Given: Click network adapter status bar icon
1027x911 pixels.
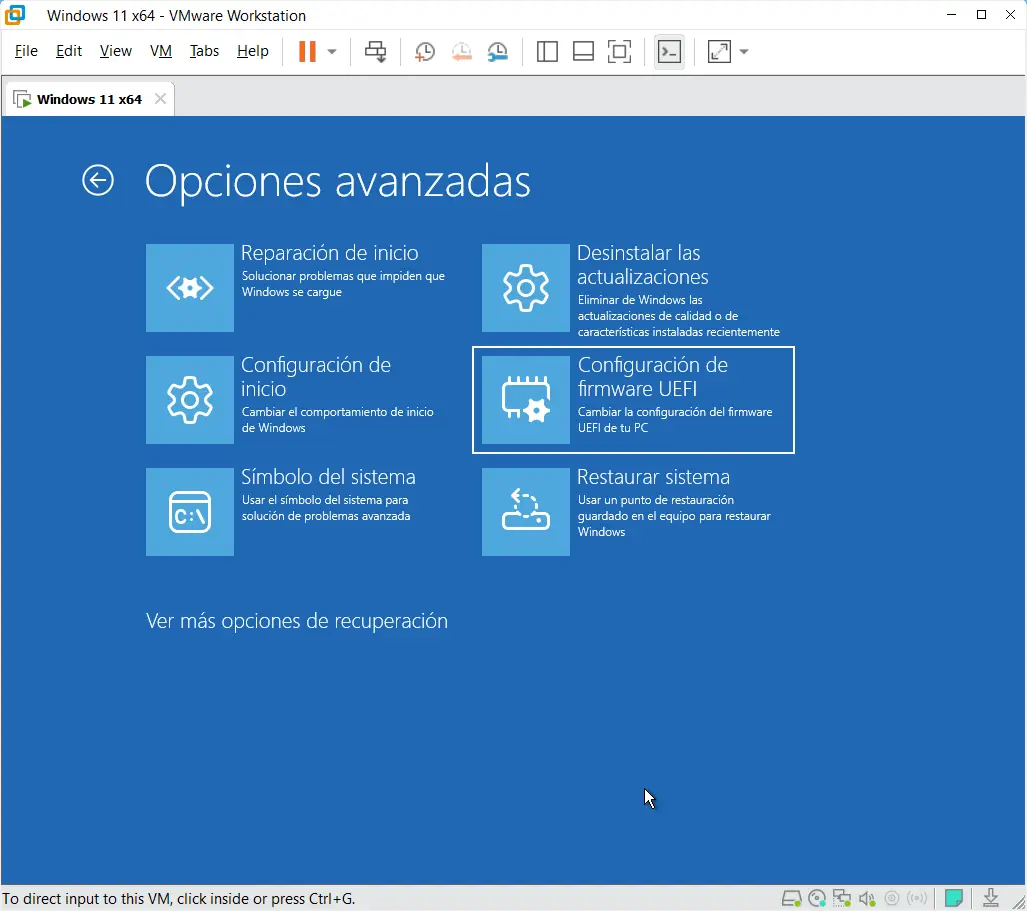Looking at the screenshot, I should [x=842, y=898].
